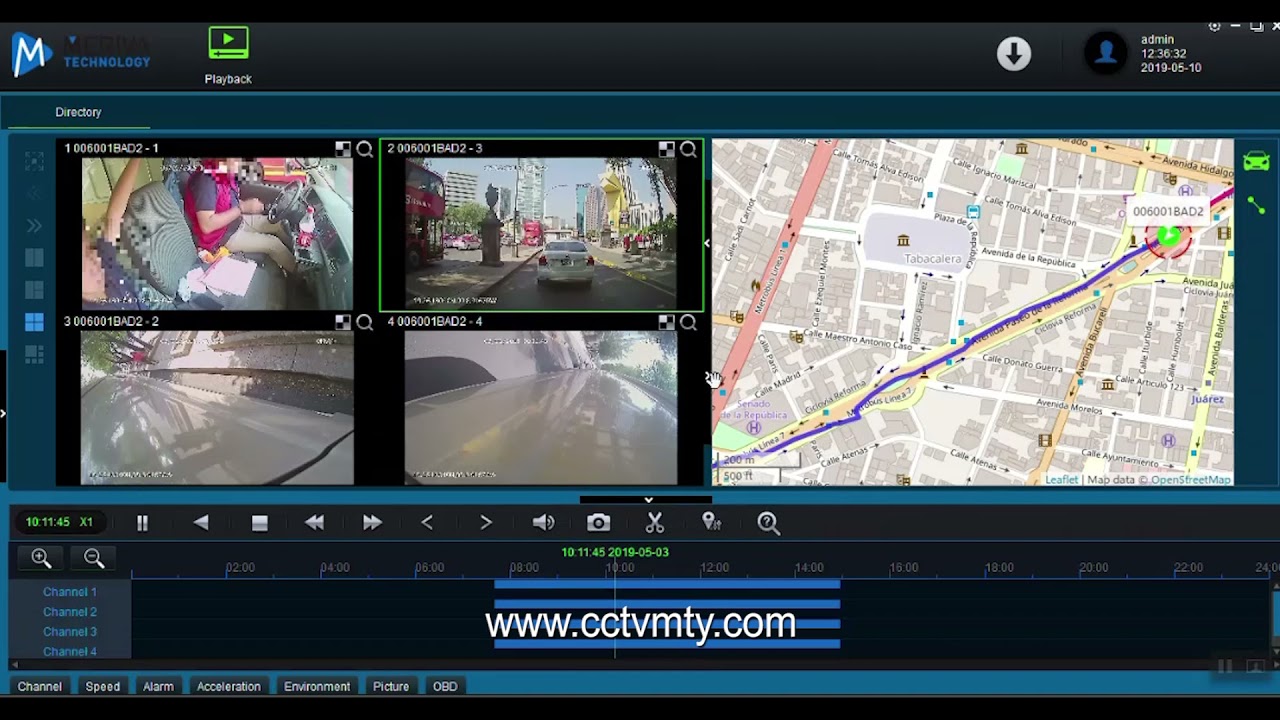Open settings gear in title bar

point(1214,27)
